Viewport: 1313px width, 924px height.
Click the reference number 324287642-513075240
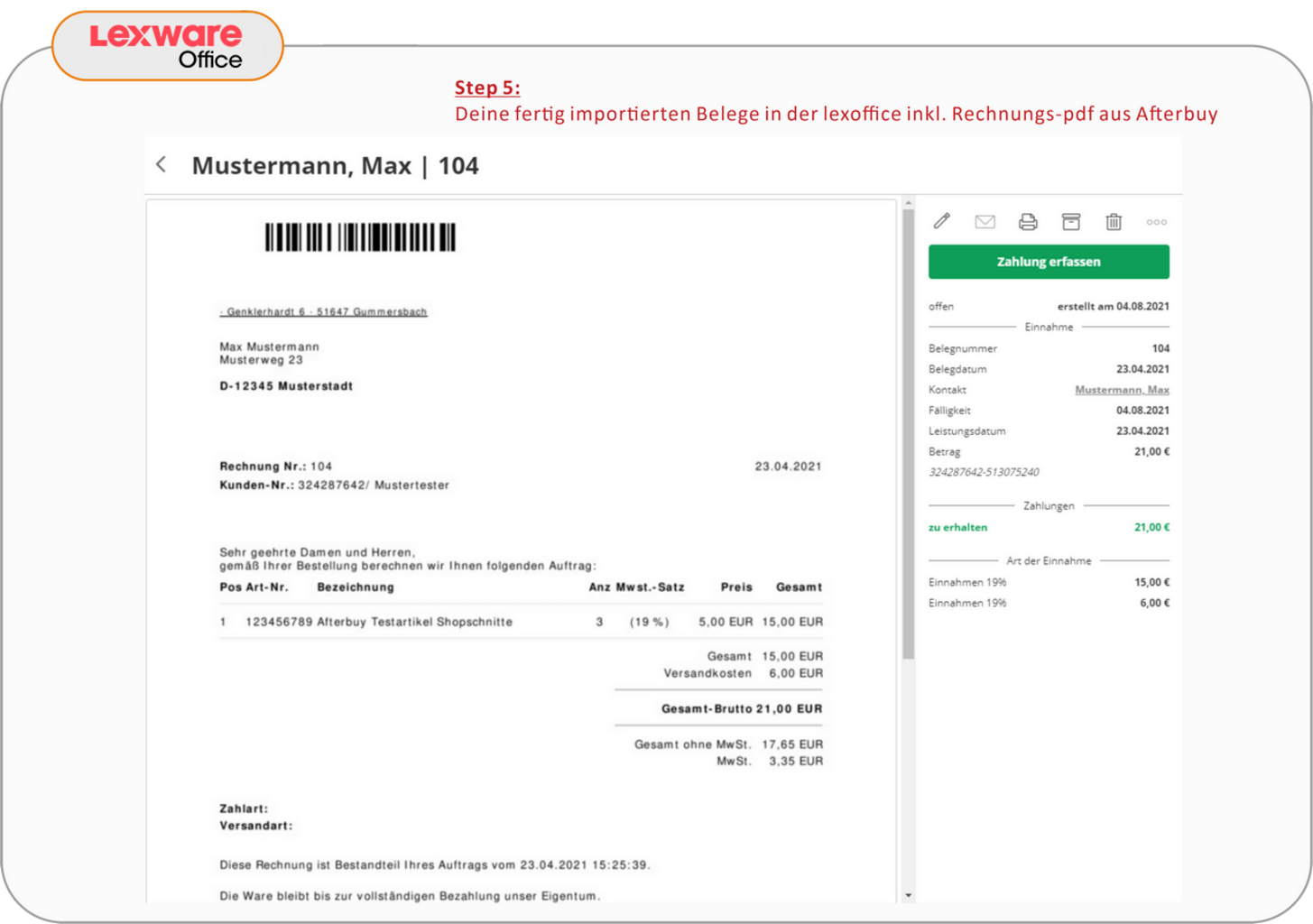point(984,472)
